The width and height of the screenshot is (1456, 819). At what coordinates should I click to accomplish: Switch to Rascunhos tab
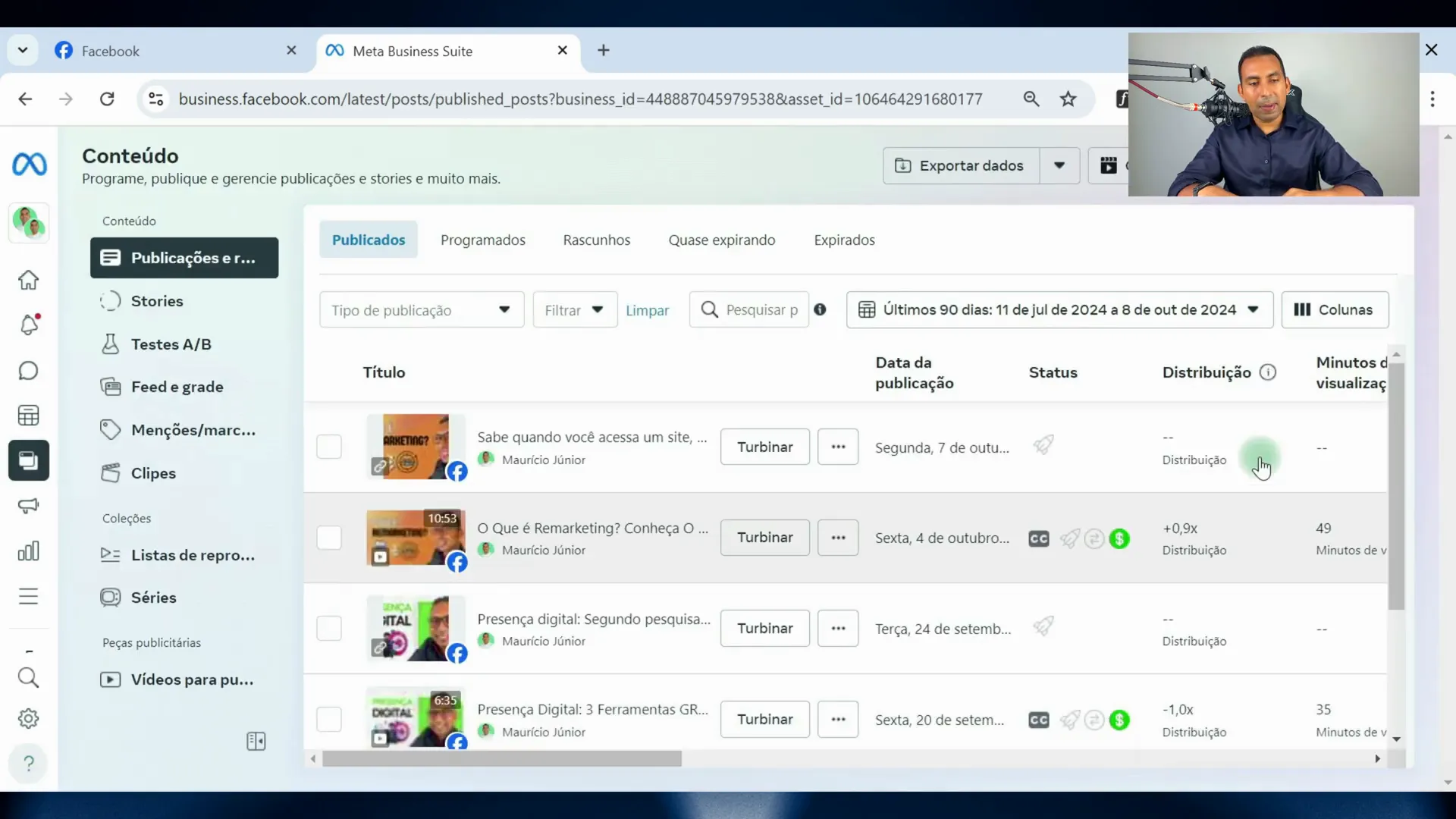tap(597, 240)
